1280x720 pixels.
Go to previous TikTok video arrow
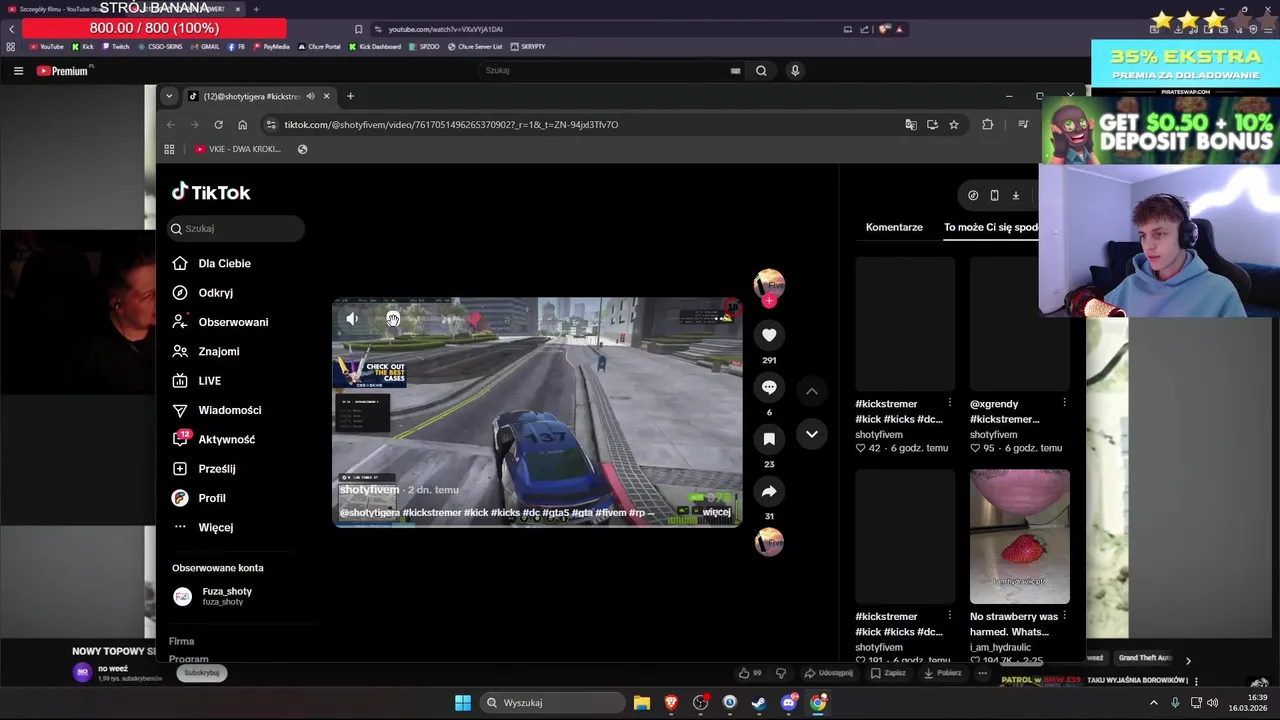(x=812, y=391)
